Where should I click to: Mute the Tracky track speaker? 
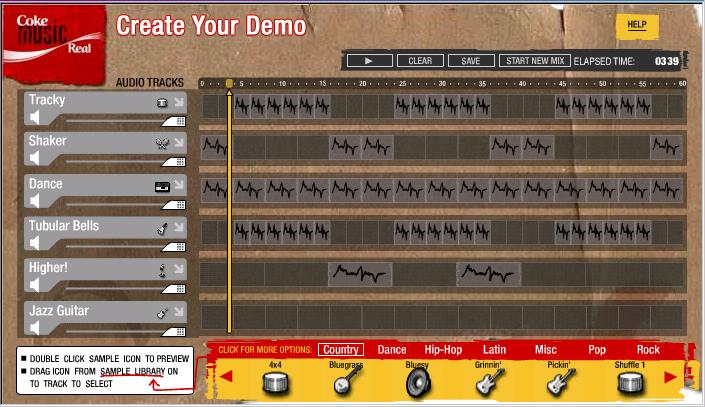[34, 118]
